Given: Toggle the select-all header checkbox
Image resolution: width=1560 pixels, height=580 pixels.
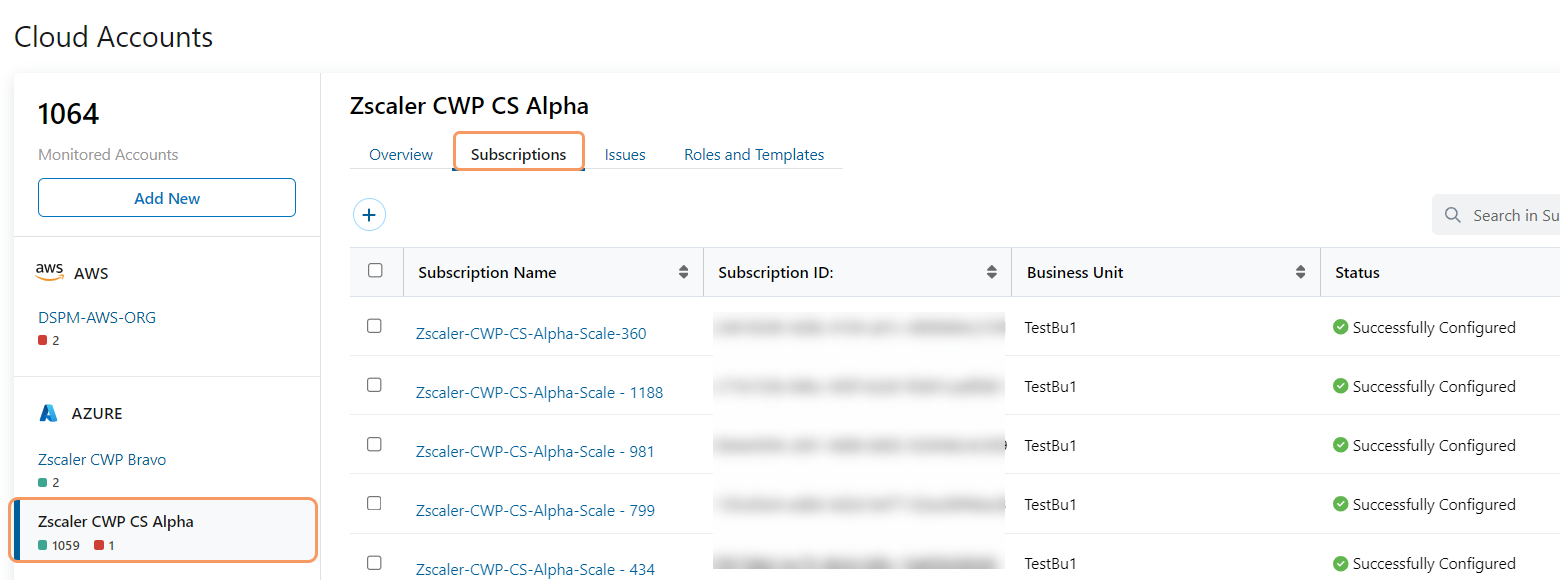Looking at the screenshot, I should click(x=375, y=270).
